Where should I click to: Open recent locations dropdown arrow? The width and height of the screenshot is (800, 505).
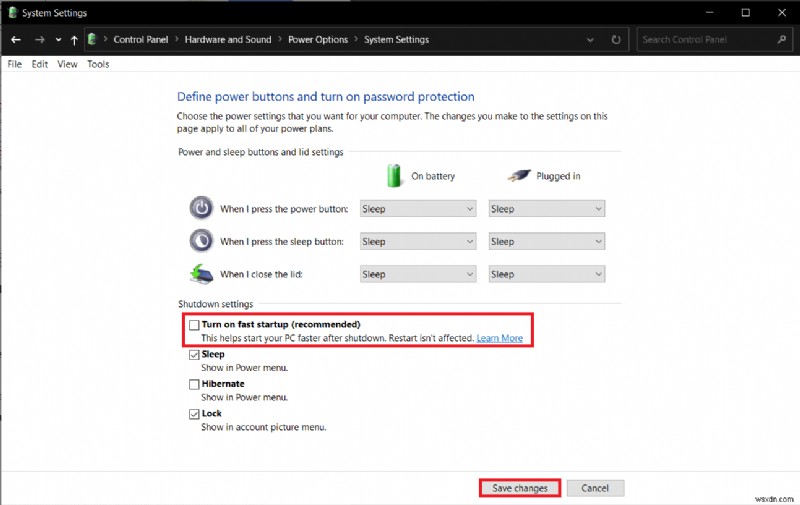tap(58, 40)
